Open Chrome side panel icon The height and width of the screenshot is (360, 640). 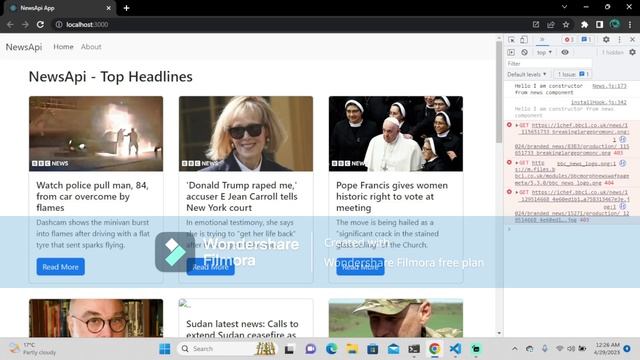coord(599,24)
